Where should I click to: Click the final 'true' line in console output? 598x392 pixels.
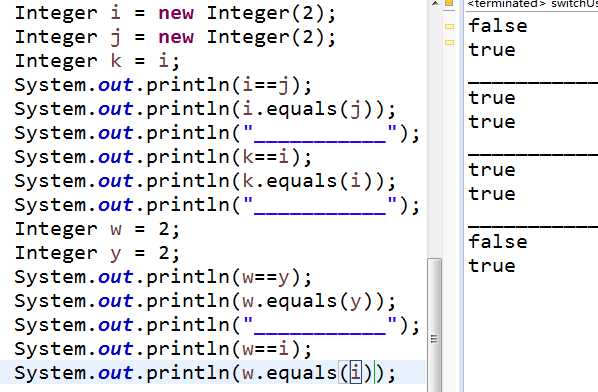coord(492,266)
